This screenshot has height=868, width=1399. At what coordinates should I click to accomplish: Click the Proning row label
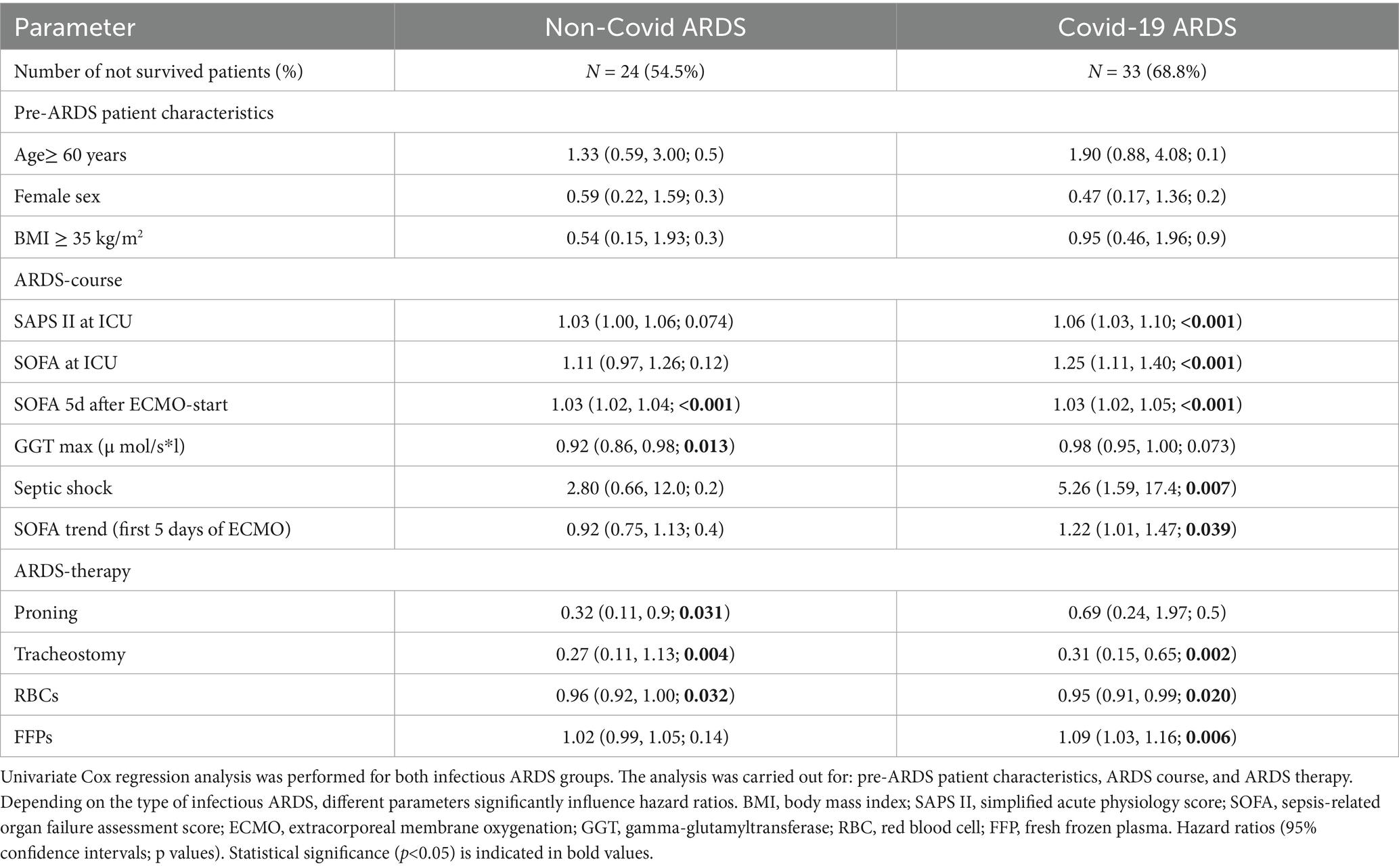pyautogui.click(x=46, y=612)
